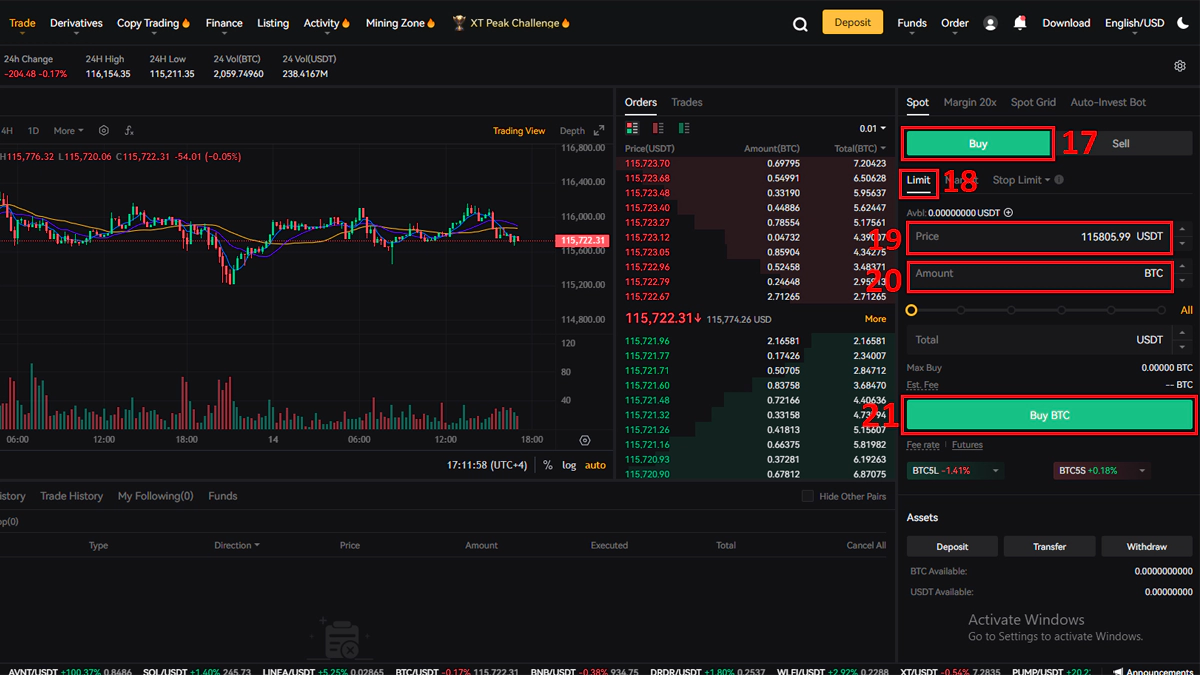The image size is (1200, 675).
Task: Click the XT Peak Challenge trophy icon
Action: pyautogui.click(x=459, y=23)
